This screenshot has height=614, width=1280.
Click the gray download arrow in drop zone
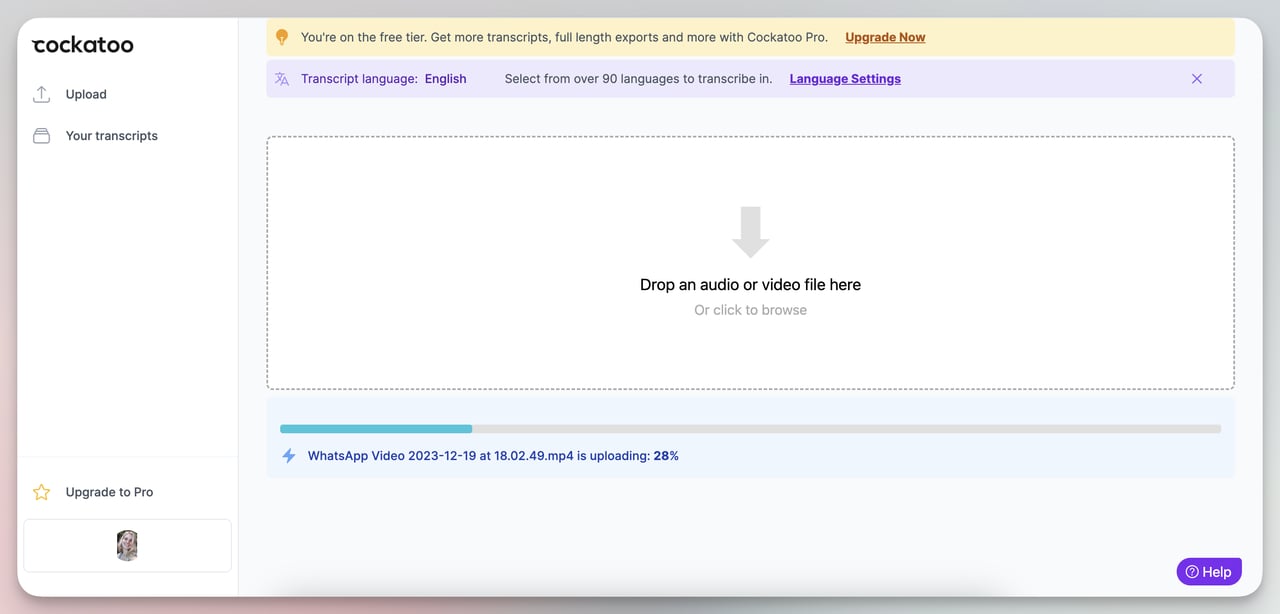pos(750,232)
